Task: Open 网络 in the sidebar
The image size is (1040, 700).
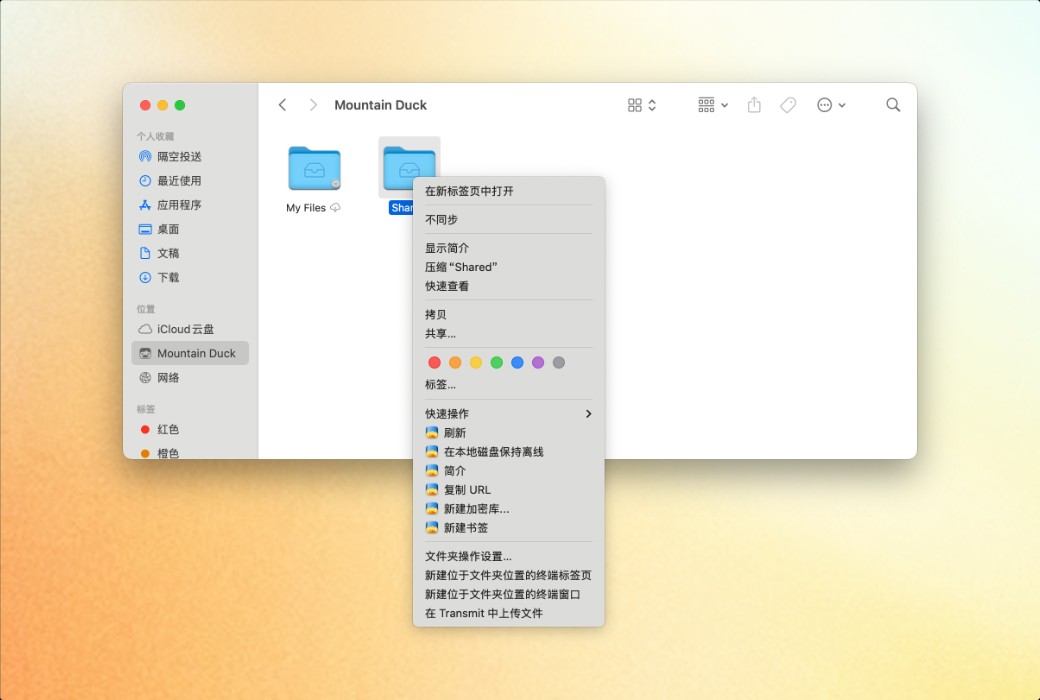Action: click(190, 378)
